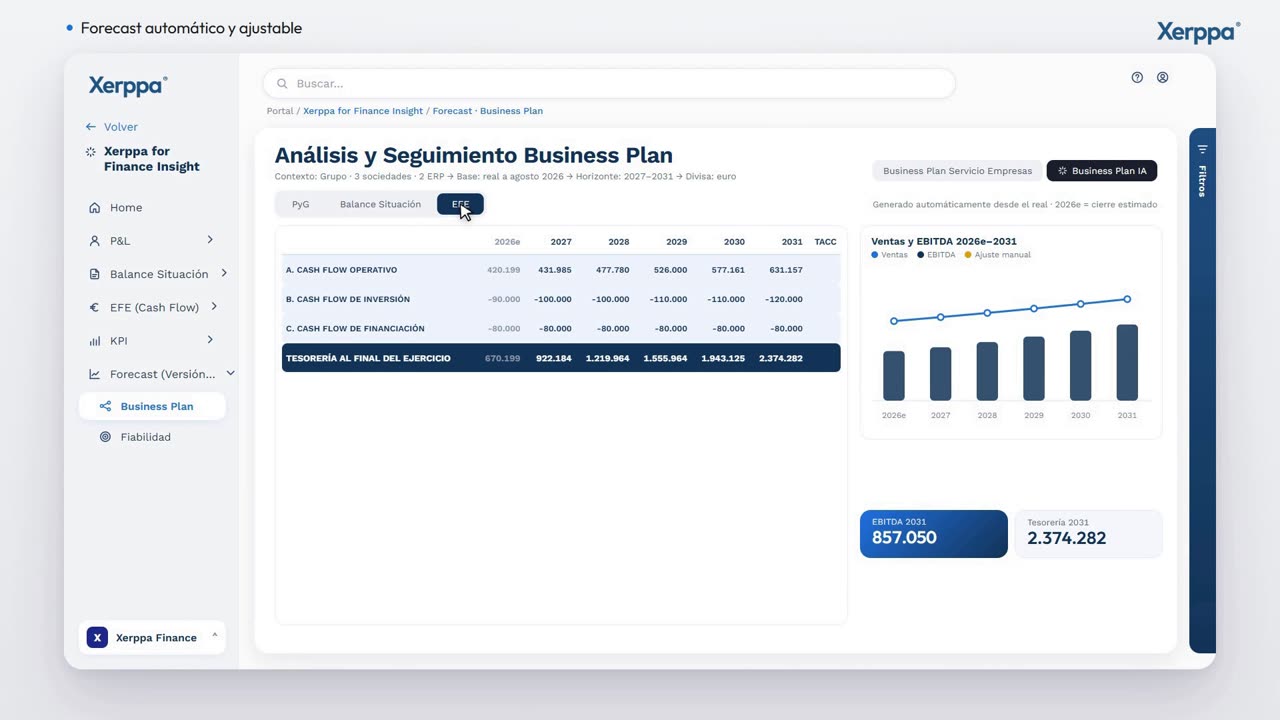Select the Business Plan IA option
The width and height of the screenshot is (1280, 720).
point(1102,171)
